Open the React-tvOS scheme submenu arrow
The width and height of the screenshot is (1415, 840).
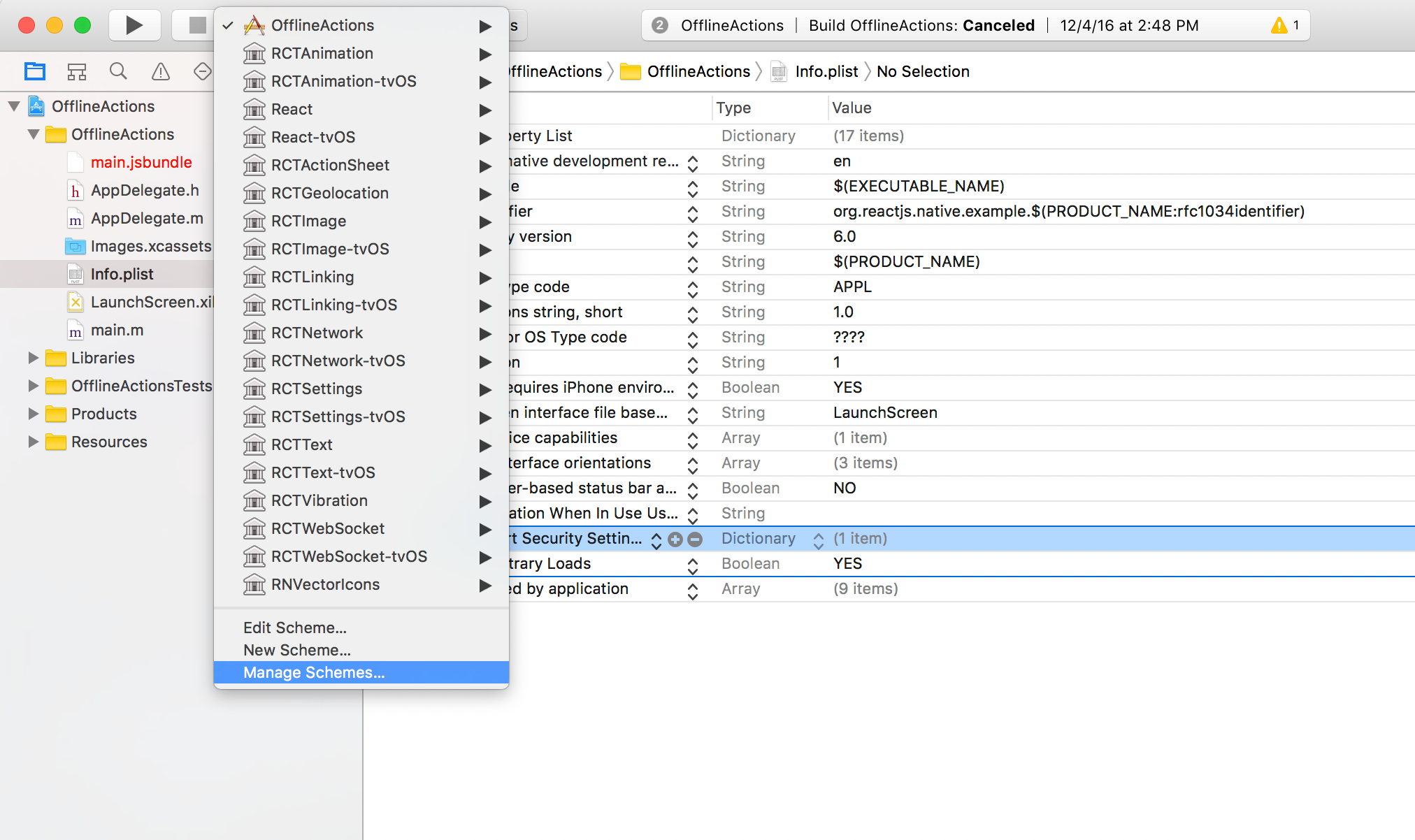[x=485, y=138]
